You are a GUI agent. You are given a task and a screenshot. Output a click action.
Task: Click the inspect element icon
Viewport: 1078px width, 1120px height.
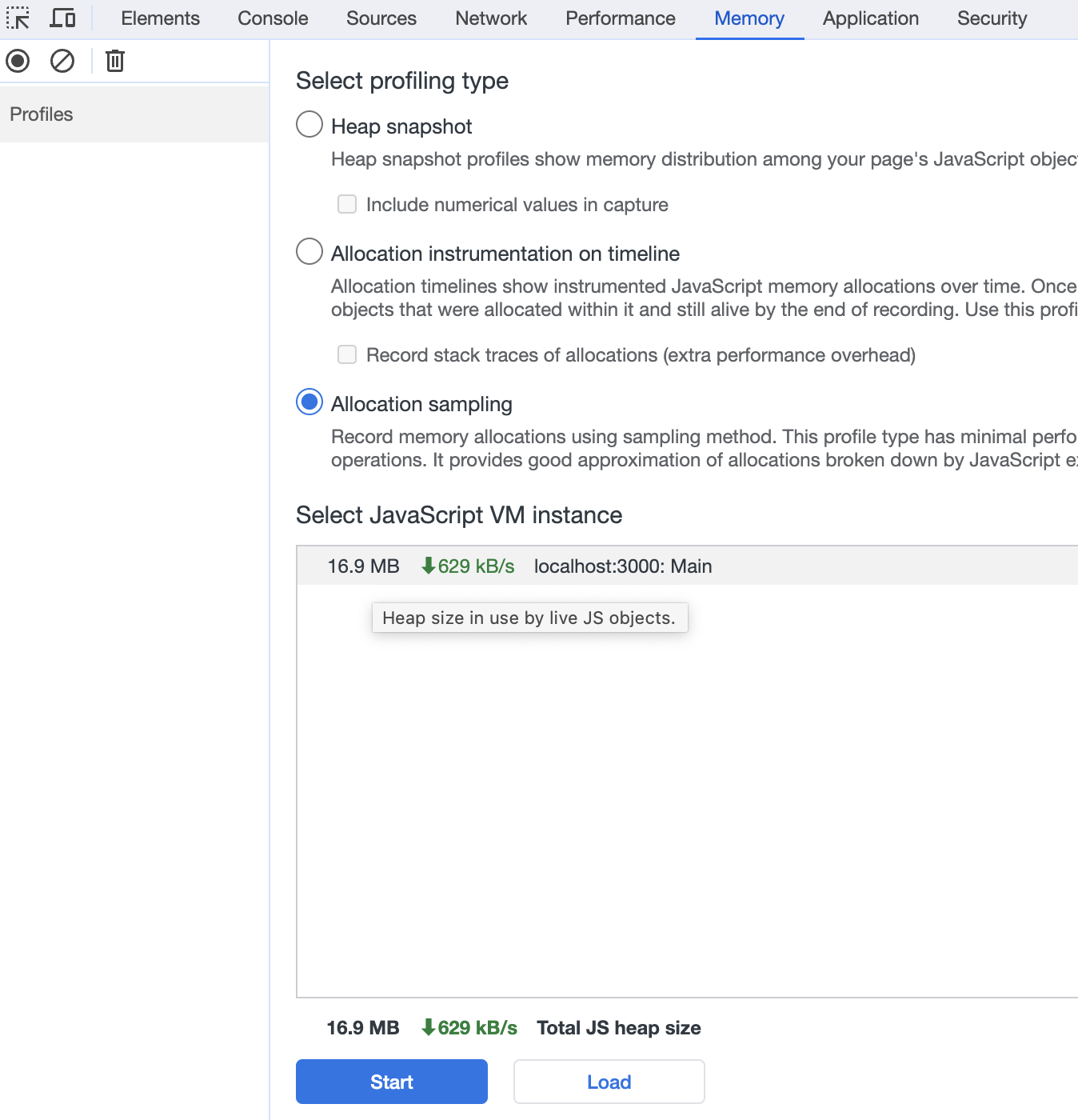[x=18, y=18]
